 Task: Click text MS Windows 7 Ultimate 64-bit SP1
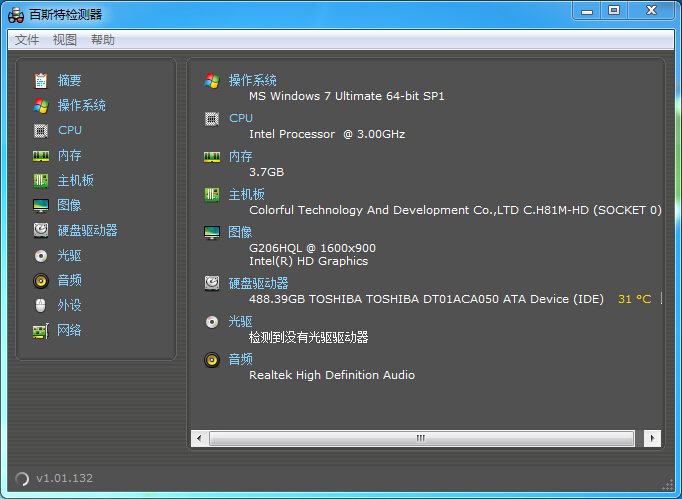(347, 96)
